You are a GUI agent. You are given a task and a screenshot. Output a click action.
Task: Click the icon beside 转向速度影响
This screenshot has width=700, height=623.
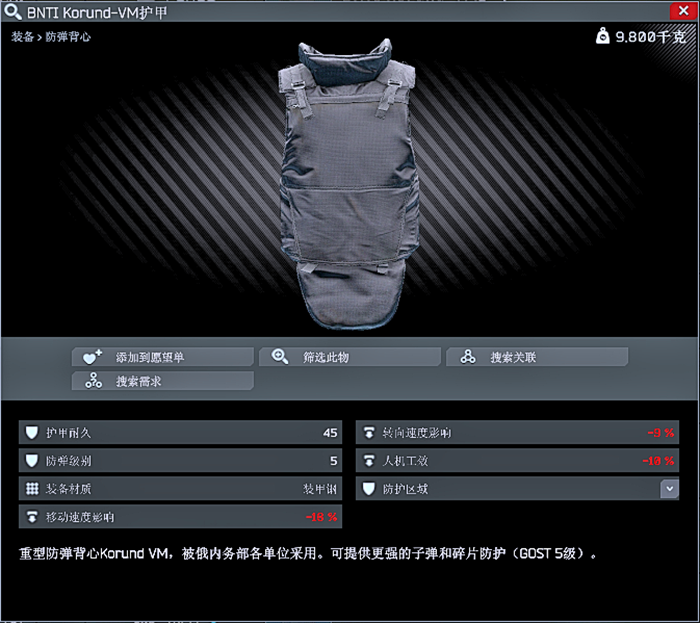pos(369,432)
